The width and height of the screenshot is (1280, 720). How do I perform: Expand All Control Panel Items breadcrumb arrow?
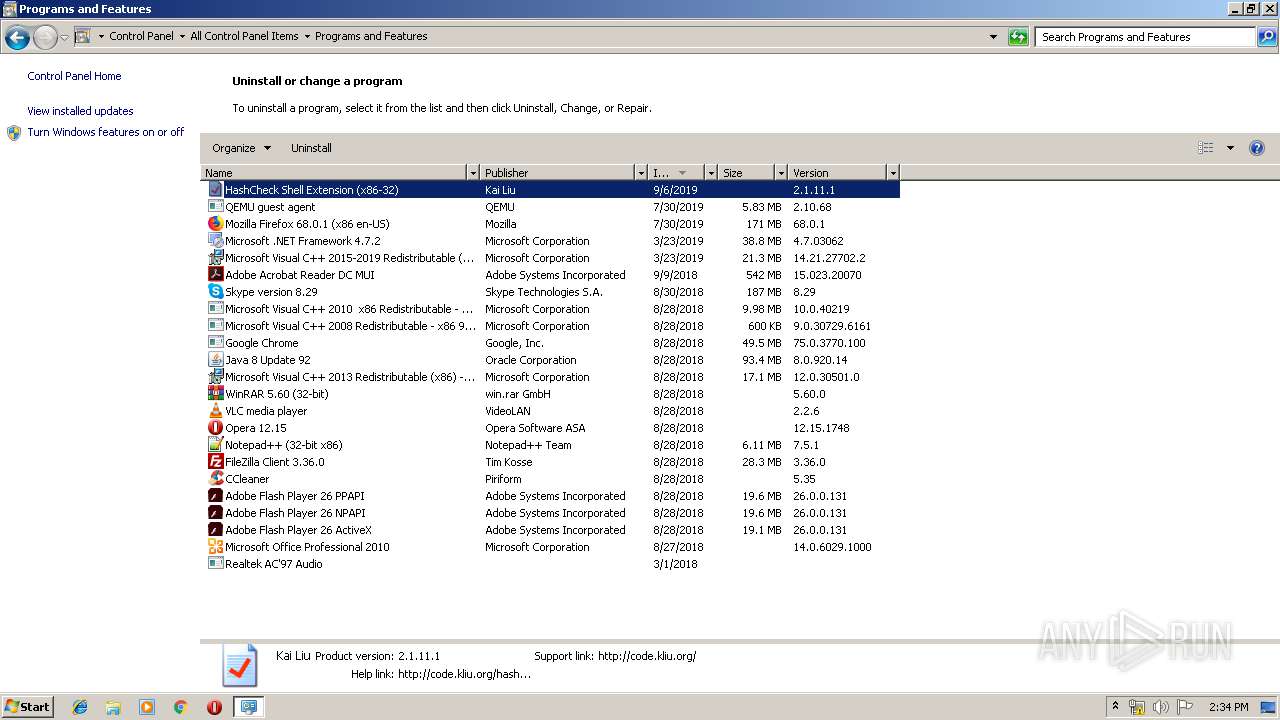pos(307,37)
